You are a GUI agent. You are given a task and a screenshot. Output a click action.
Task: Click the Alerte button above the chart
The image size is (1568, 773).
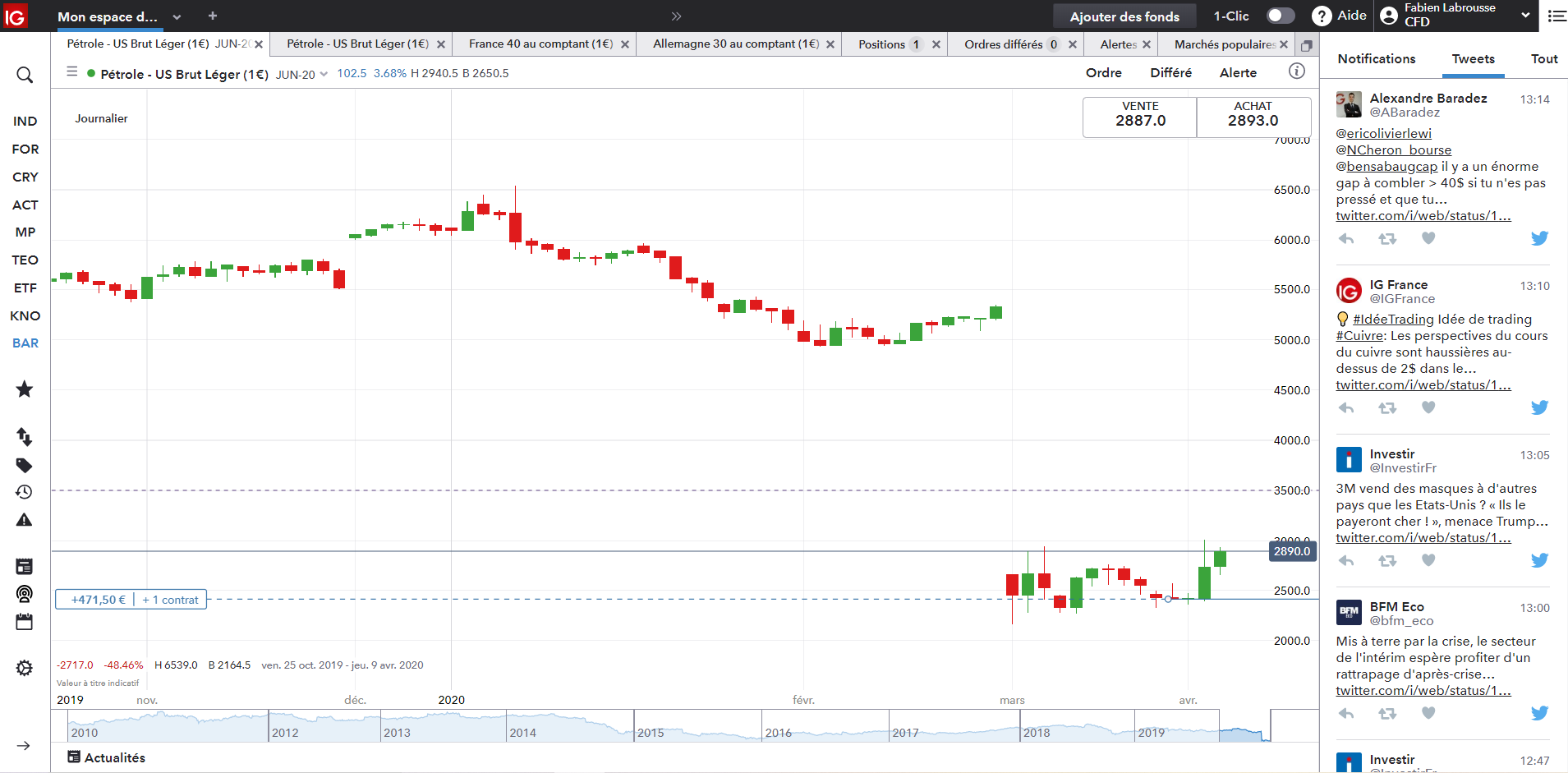coord(1239,73)
